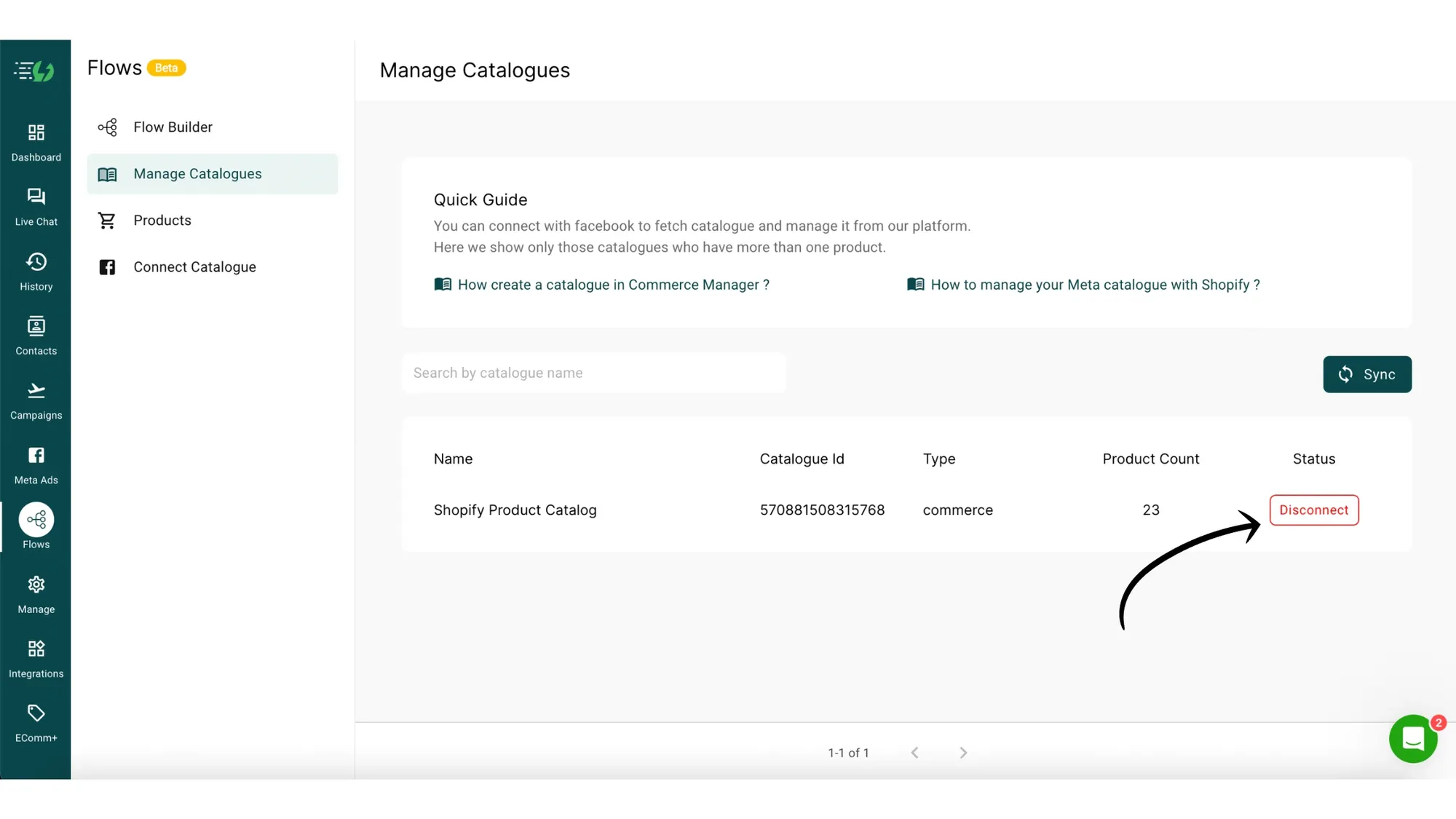
Task: Select the Campaigns sidebar icon
Action: (36, 399)
